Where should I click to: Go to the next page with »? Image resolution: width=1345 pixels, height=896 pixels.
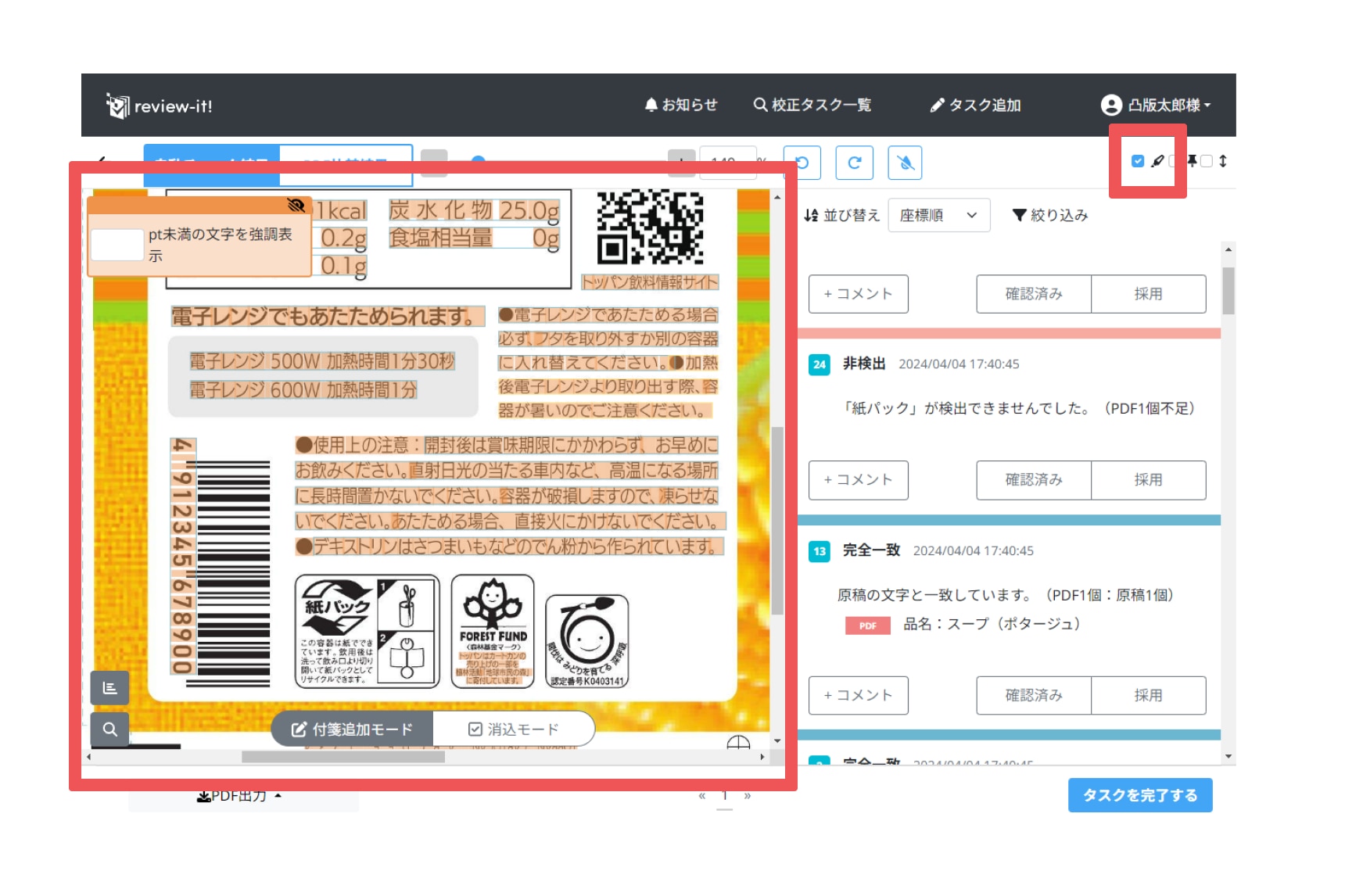pyautogui.click(x=748, y=796)
